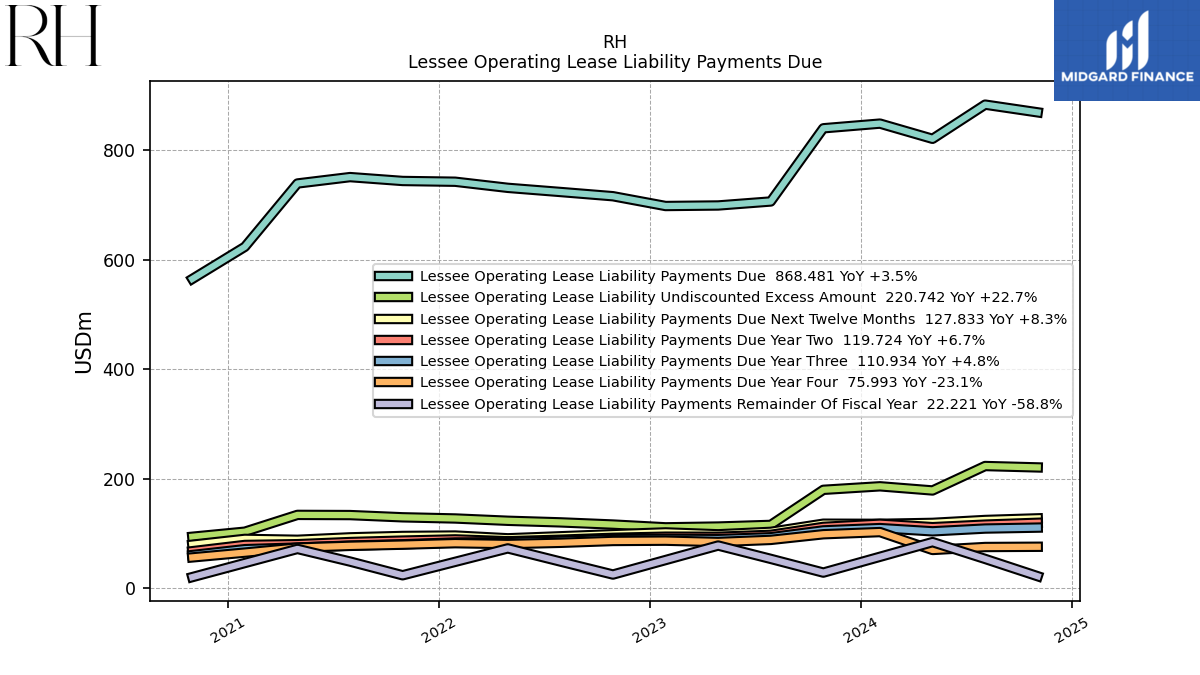1200x675 pixels.
Task: Click the blue Year Three legend swatch
Action: click(393, 362)
